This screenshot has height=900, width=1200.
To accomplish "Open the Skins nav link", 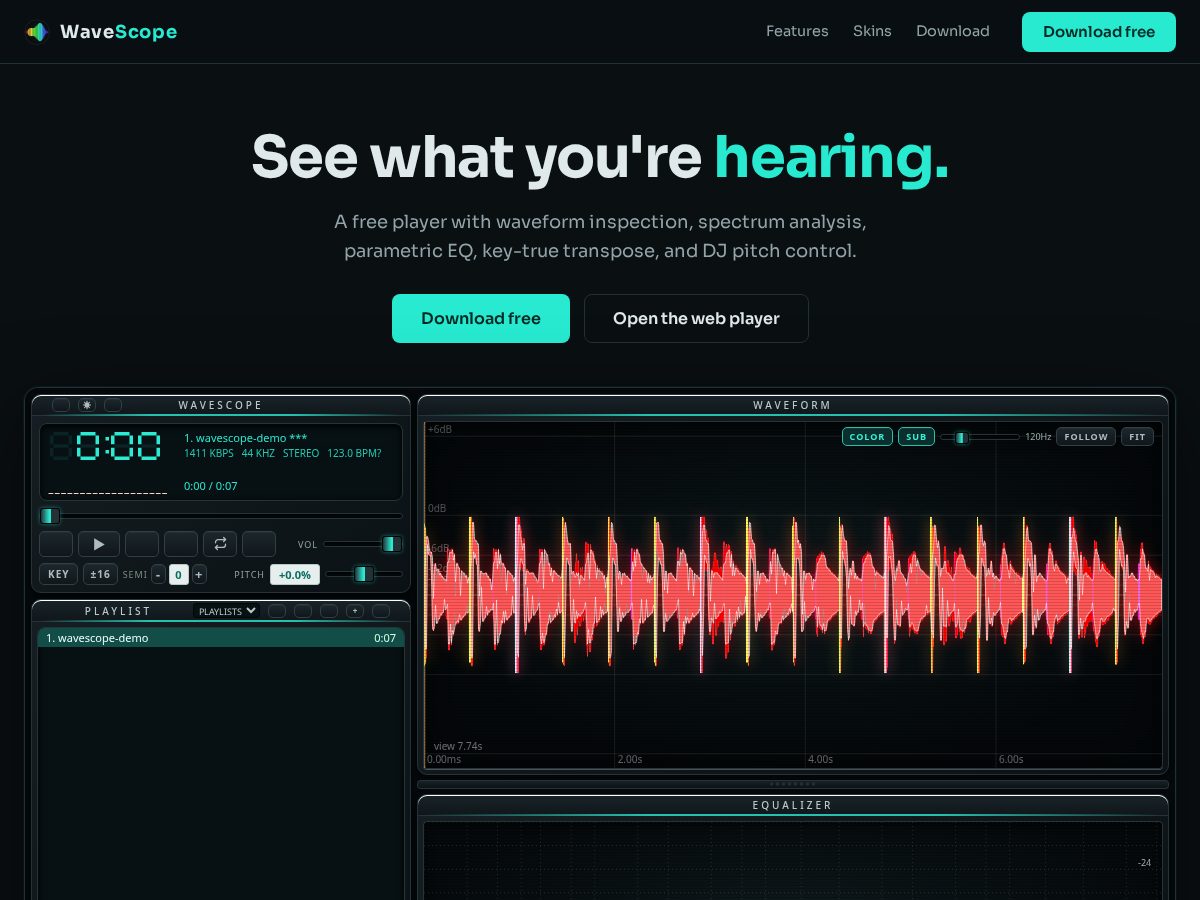I will [x=872, y=31].
